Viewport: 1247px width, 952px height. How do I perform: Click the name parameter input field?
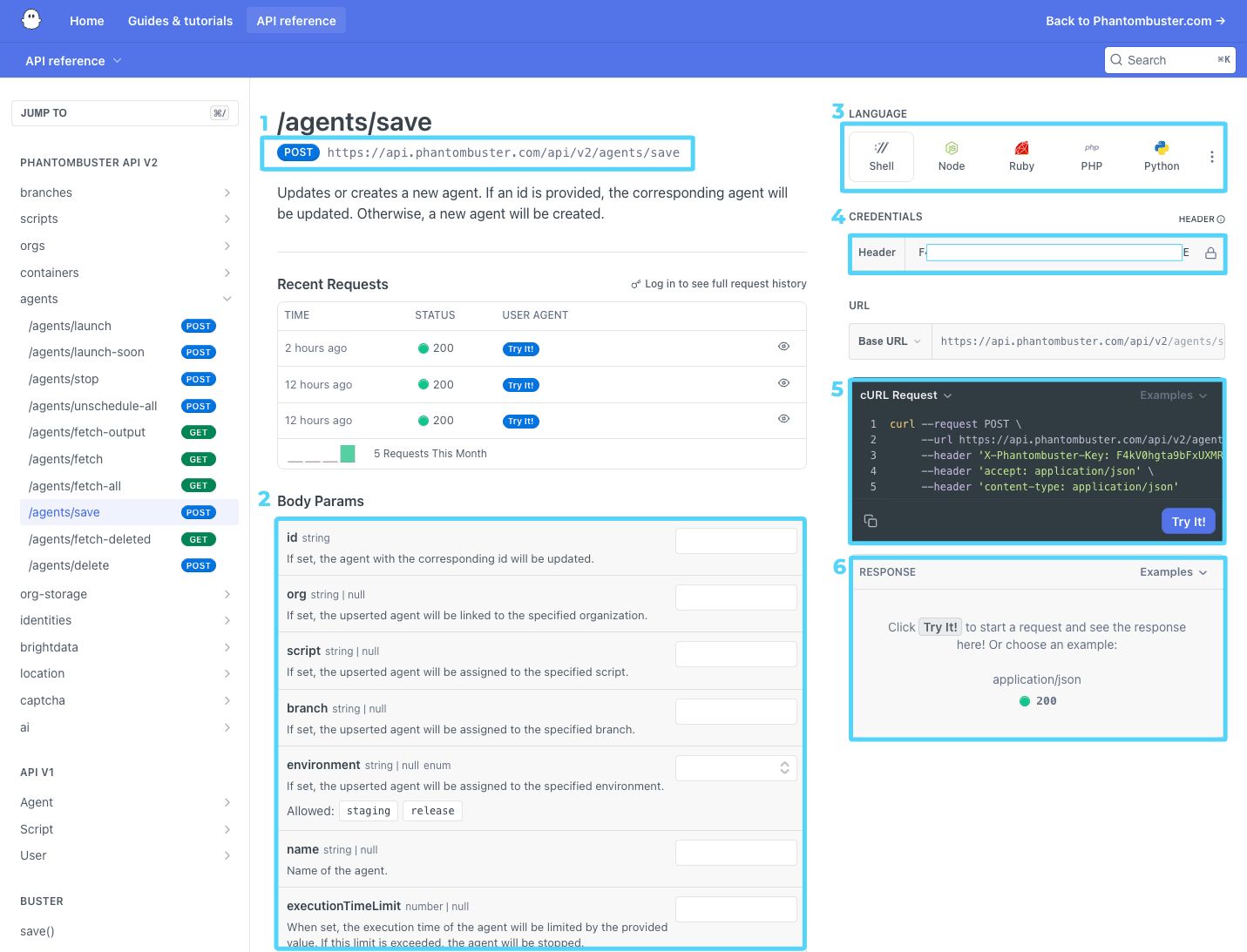coord(735,853)
